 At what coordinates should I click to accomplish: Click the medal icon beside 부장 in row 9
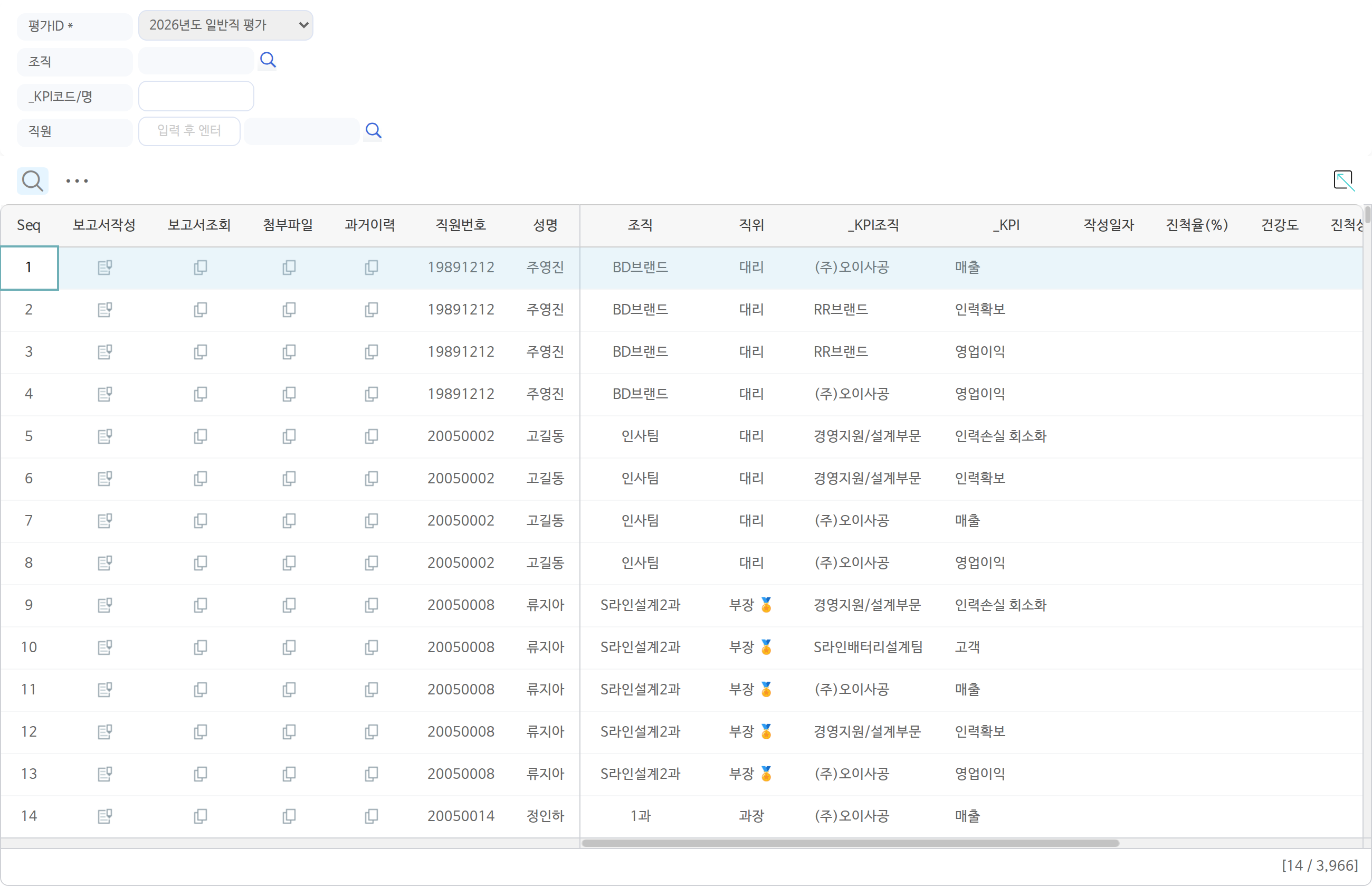coord(766,605)
